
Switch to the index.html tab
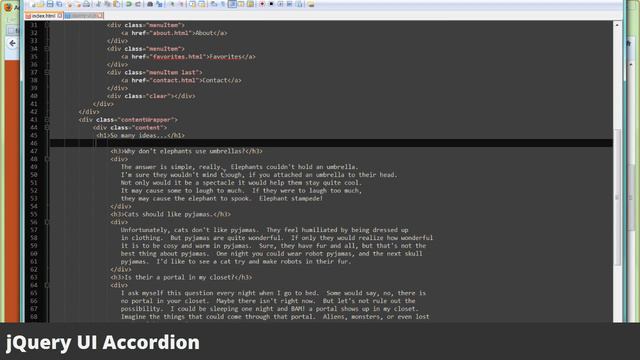[44, 16]
